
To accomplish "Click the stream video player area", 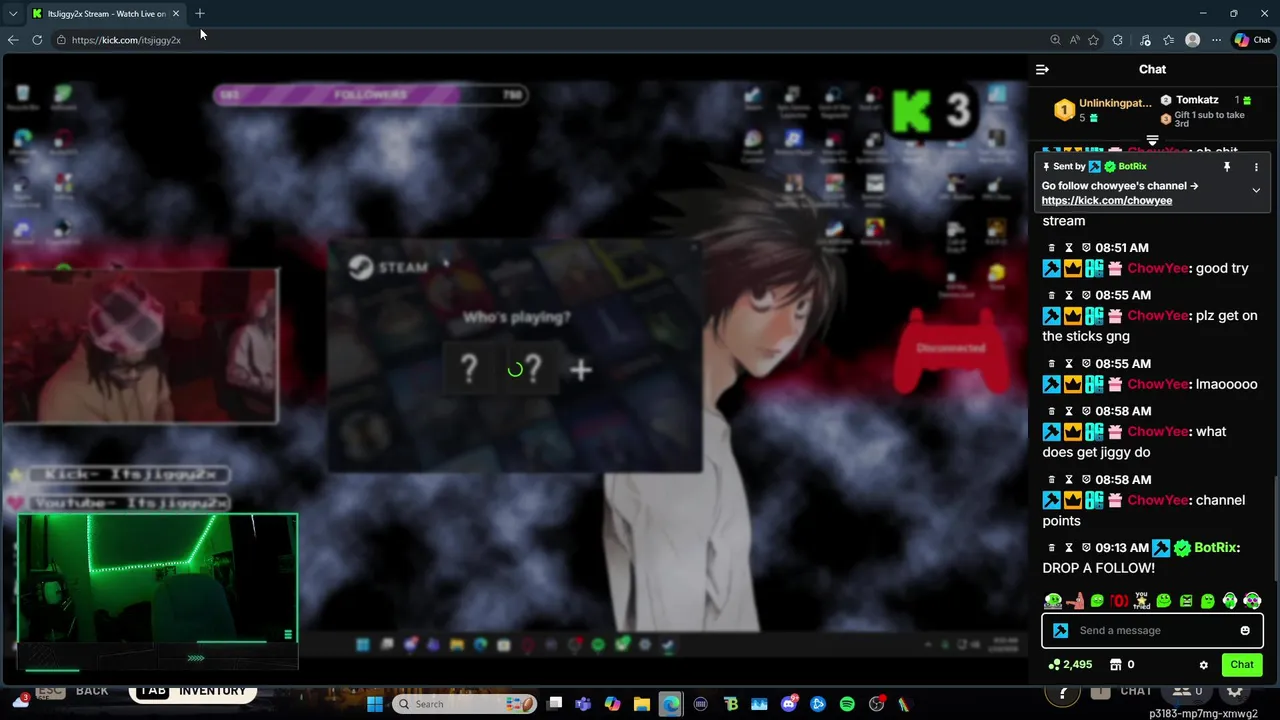I will (514, 370).
